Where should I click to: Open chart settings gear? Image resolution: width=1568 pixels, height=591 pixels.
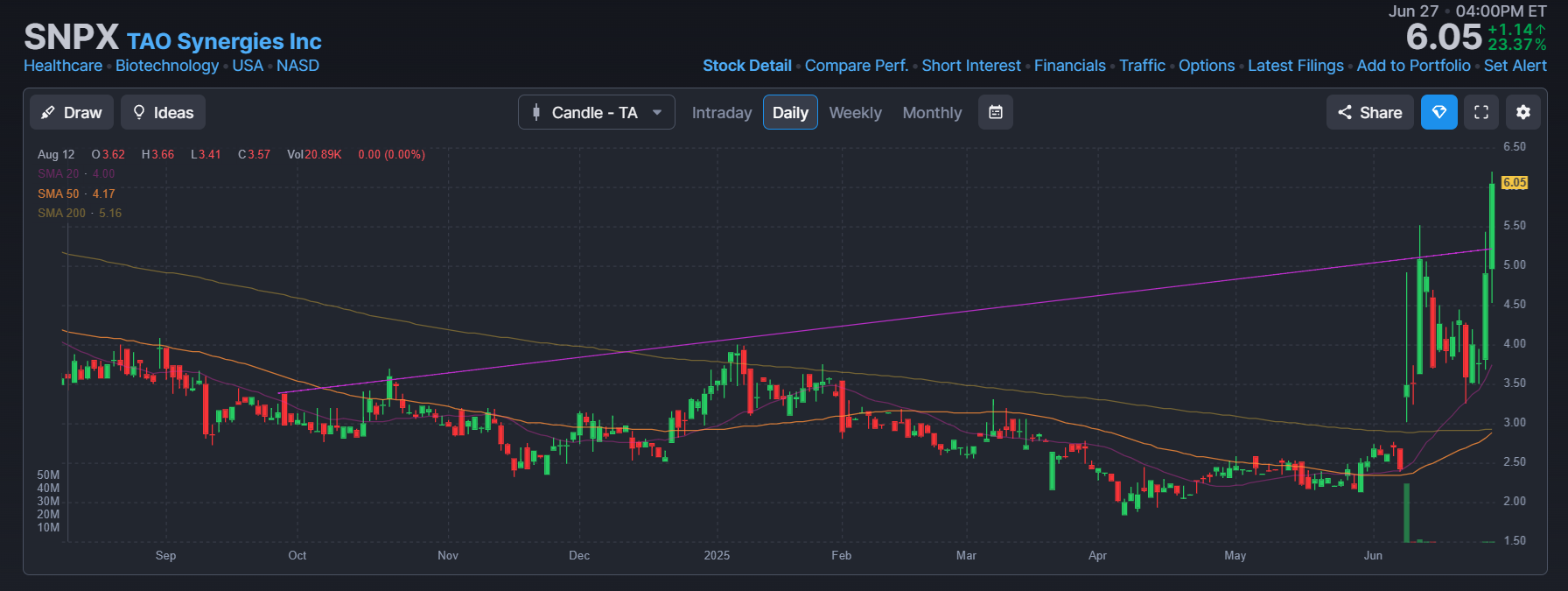click(x=1523, y=113)
